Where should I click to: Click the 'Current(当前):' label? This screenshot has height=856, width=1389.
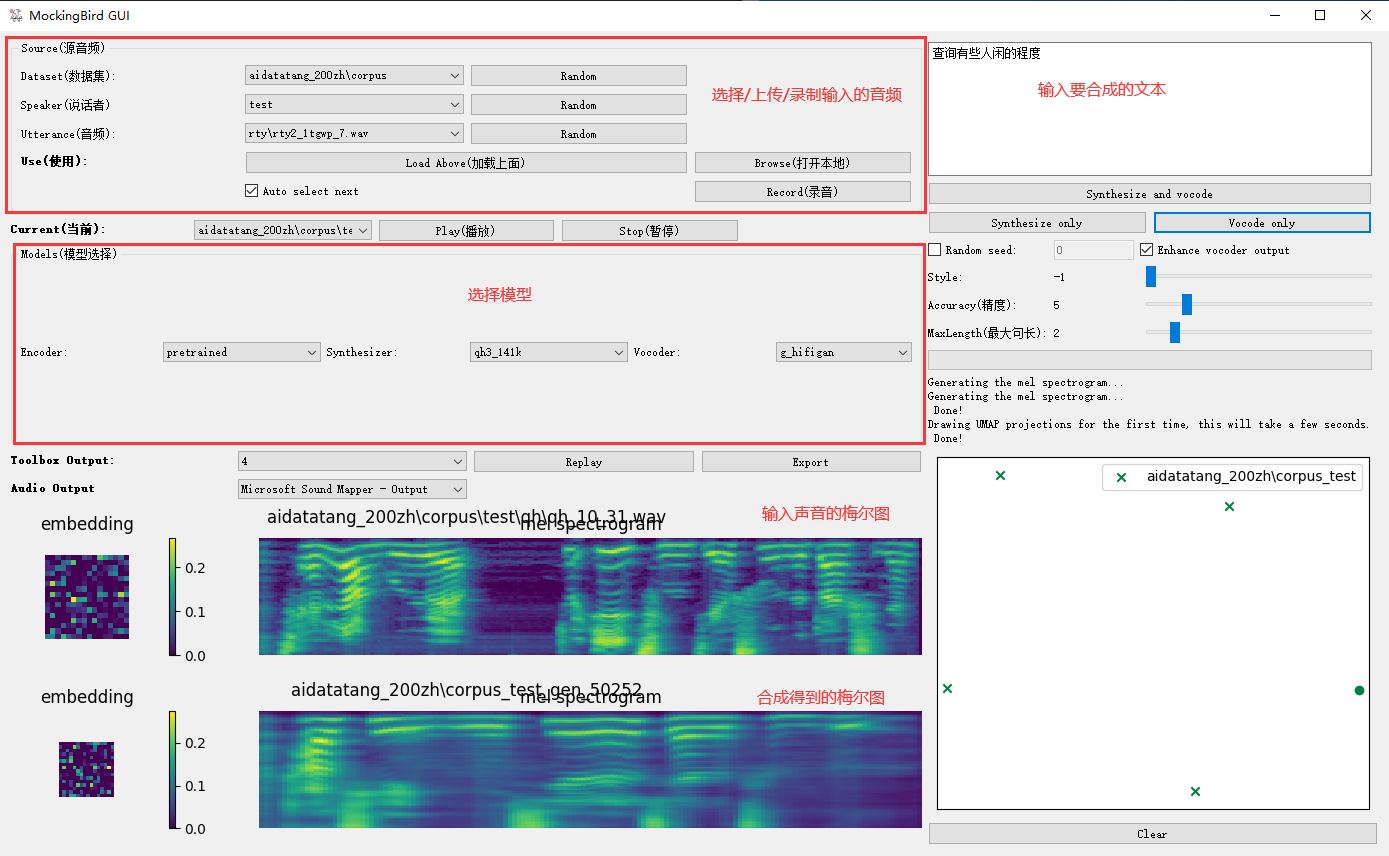tap(58, 230)
